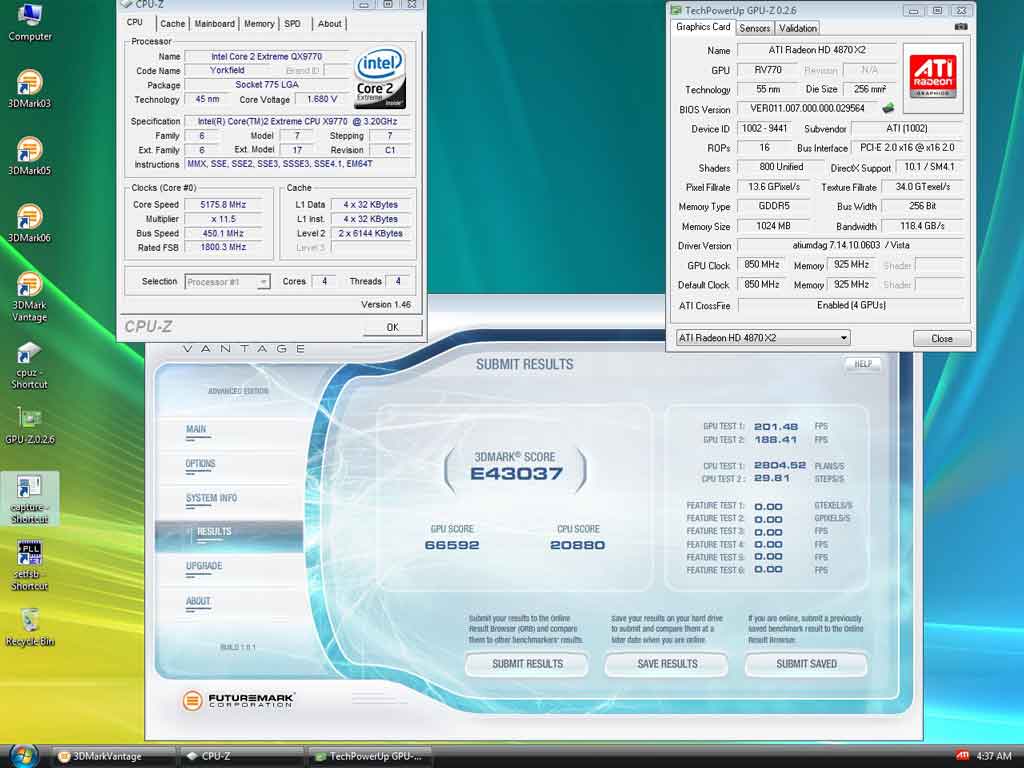The height and width of the screenshot is (768, 1024).
Task: Click the CPU score value 20880
Action: point(577,545)
